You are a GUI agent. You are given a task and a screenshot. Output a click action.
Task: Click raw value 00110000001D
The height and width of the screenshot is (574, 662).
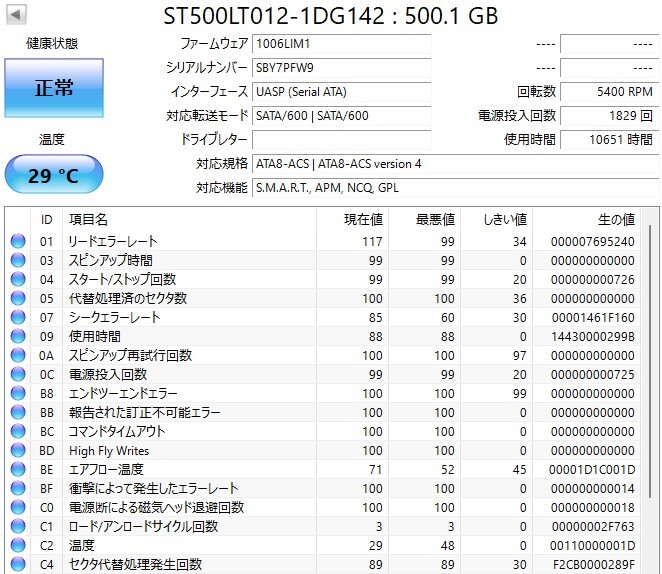click(592, 546)
